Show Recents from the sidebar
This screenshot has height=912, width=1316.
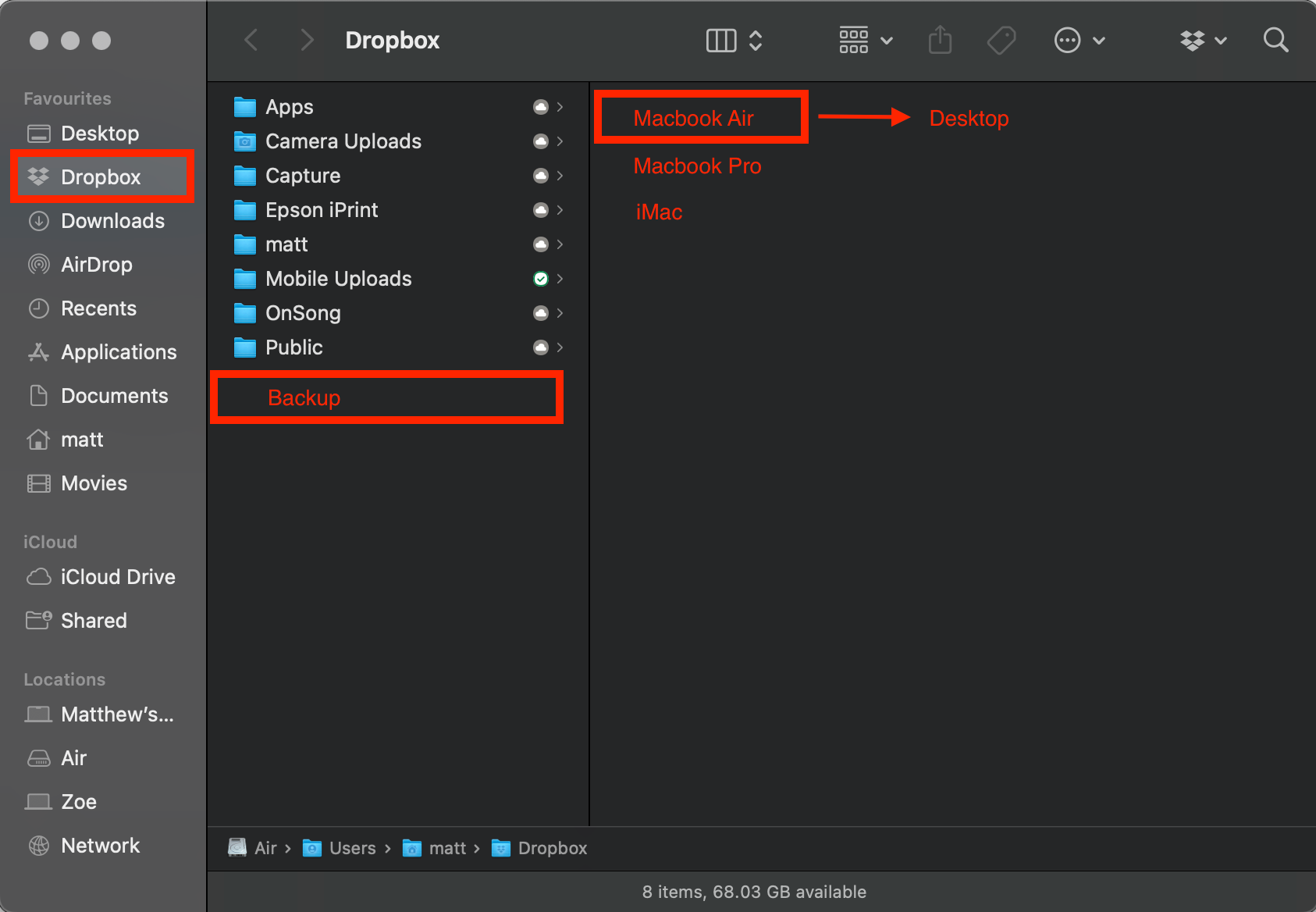point(103,308)
